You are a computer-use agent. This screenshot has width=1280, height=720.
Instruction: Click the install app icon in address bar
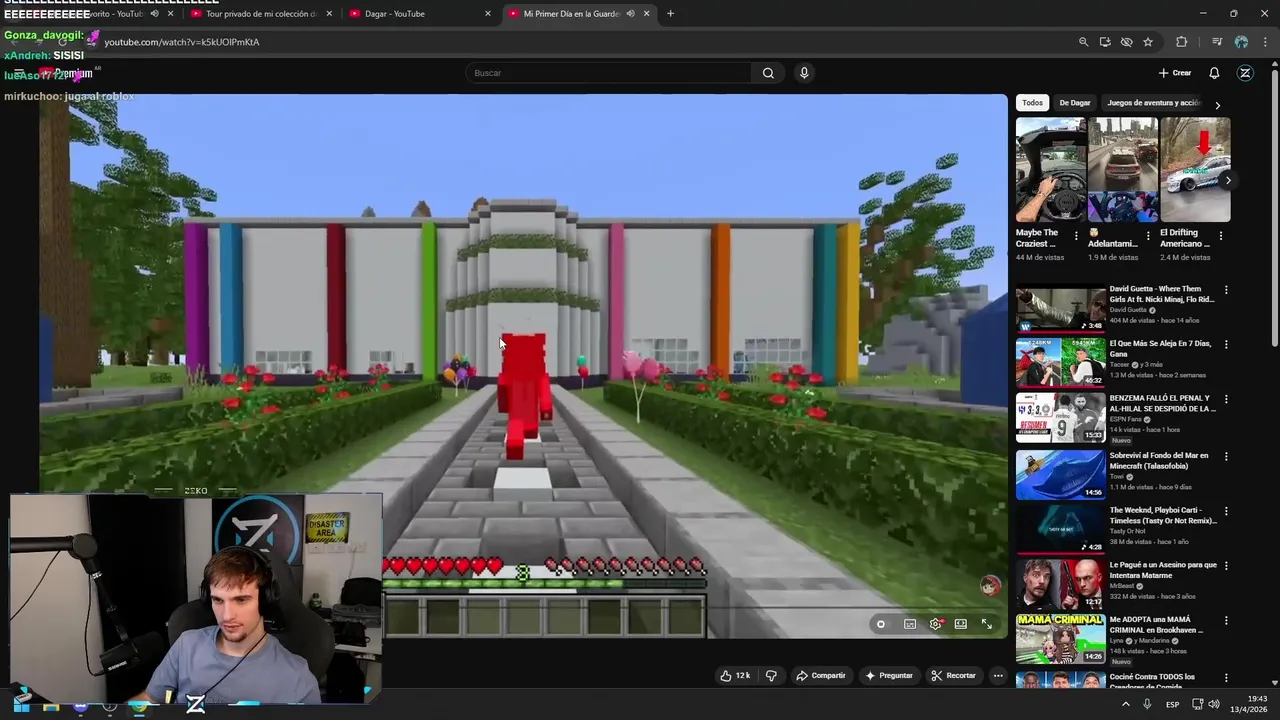click(x=1105, y=42)
